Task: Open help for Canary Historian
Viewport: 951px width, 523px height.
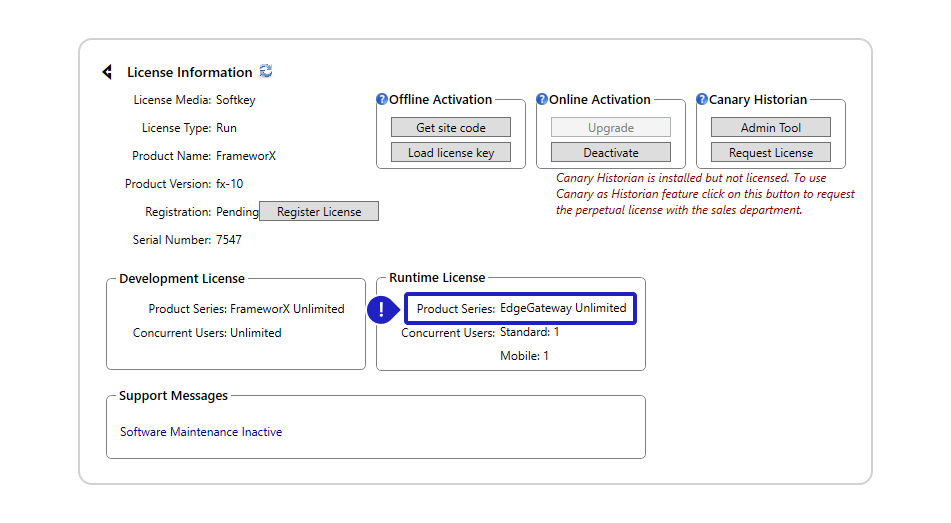Action: coord(702,100)
